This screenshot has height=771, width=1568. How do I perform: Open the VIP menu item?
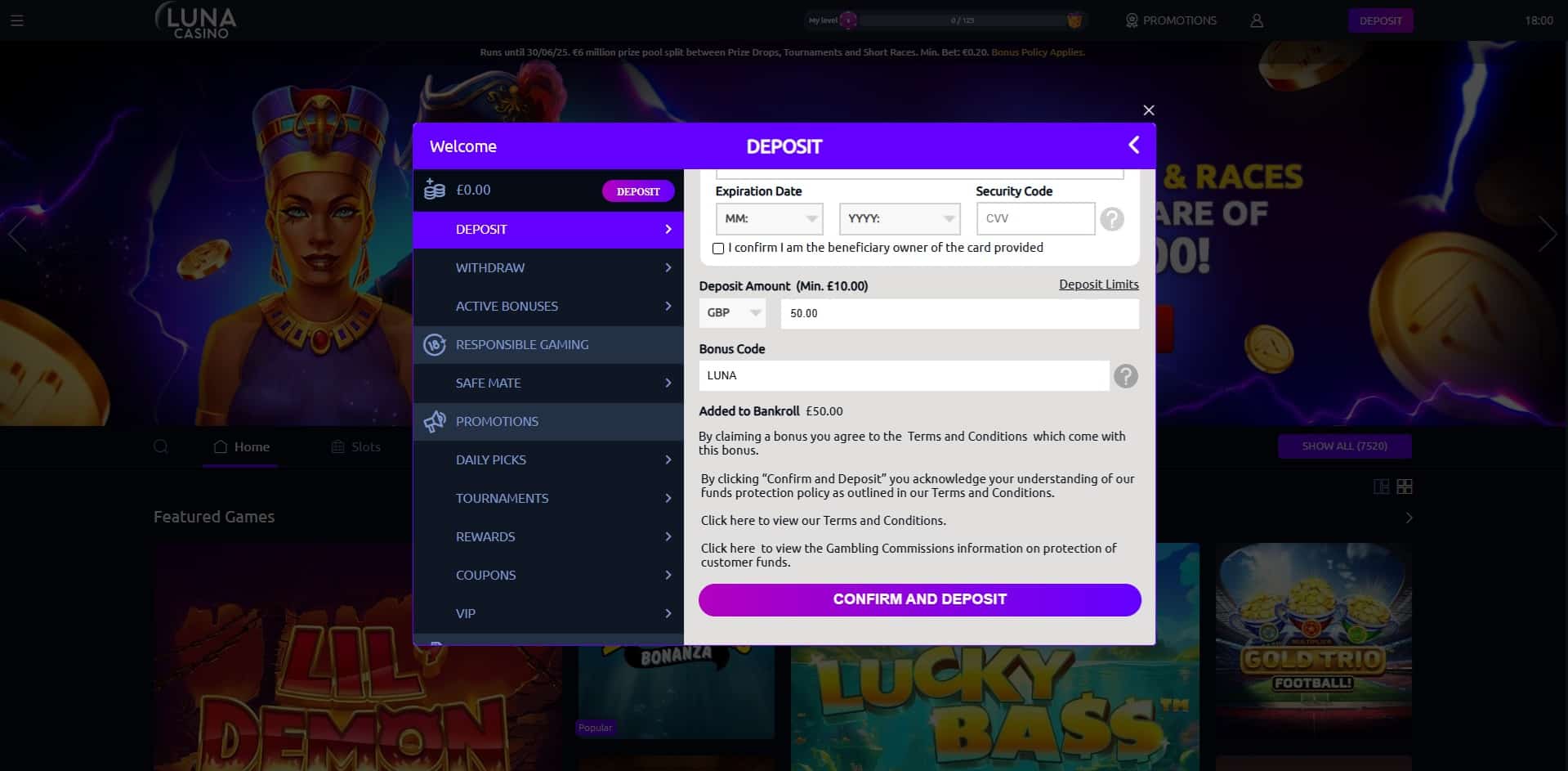(x=548, y=613)
